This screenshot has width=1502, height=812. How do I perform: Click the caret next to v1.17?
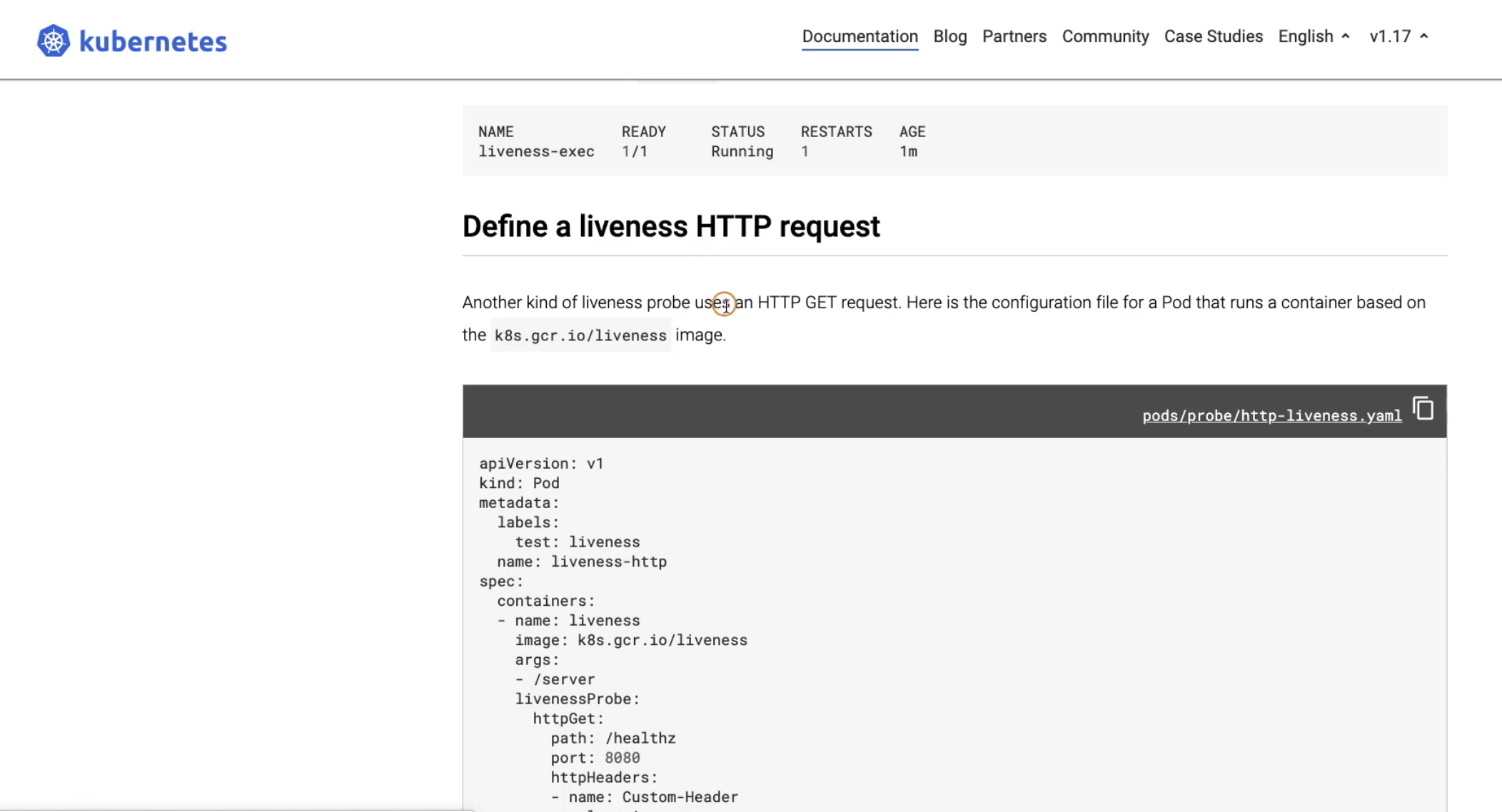click(x=1424, y=36)
